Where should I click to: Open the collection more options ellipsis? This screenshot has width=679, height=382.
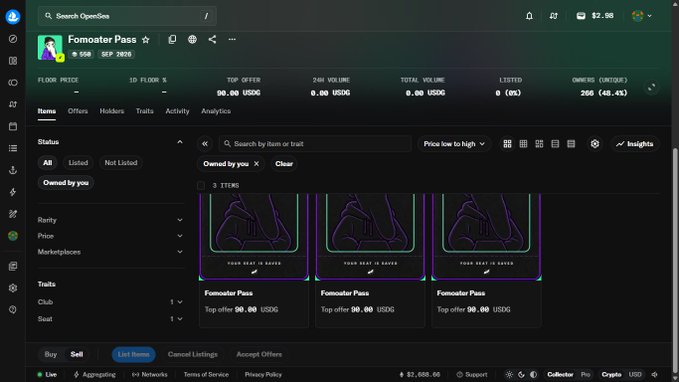click(232, 39)
